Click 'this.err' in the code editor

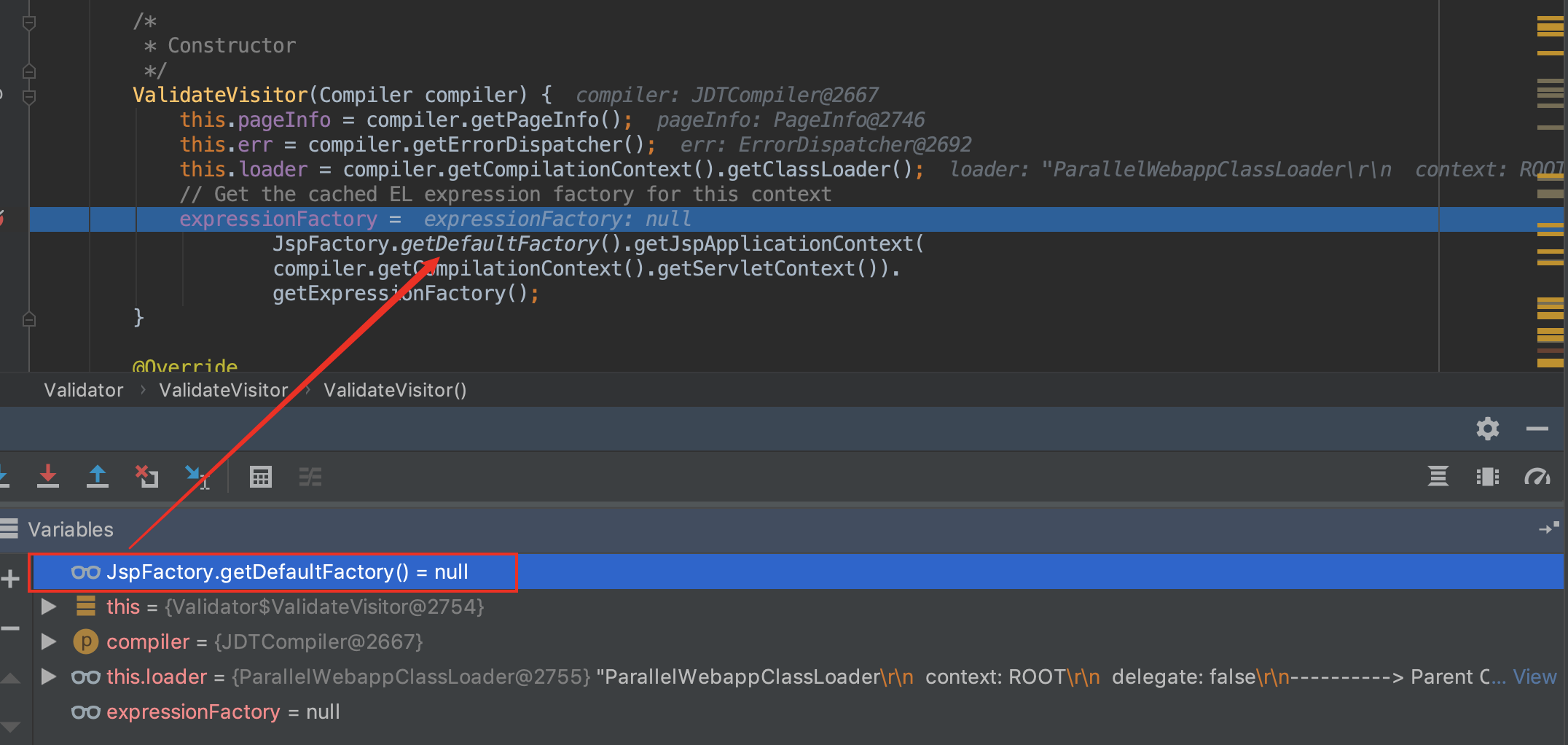pyautogui.click(x=226, y=145)
